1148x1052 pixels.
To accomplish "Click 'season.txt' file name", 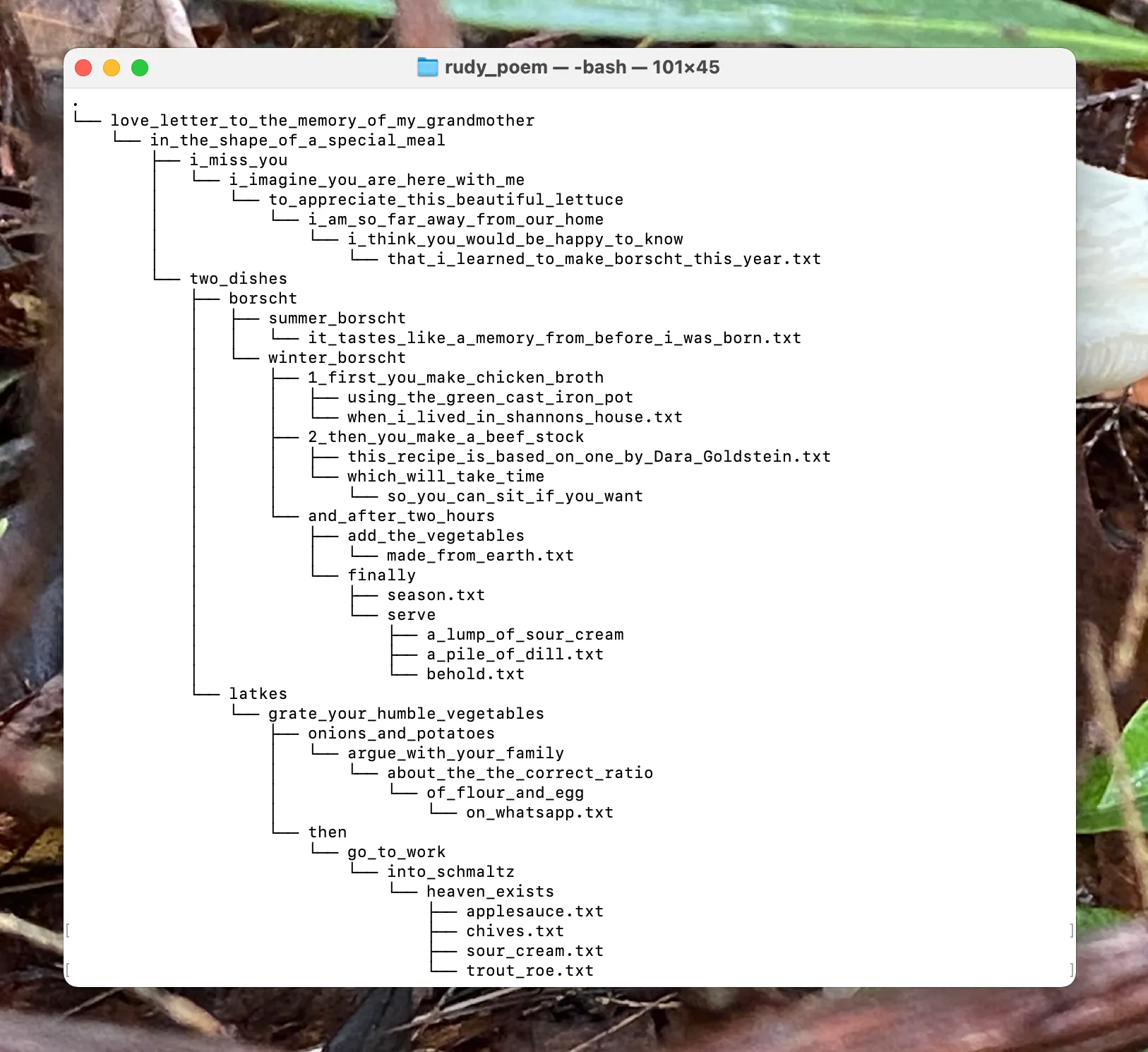I will 436,595.
